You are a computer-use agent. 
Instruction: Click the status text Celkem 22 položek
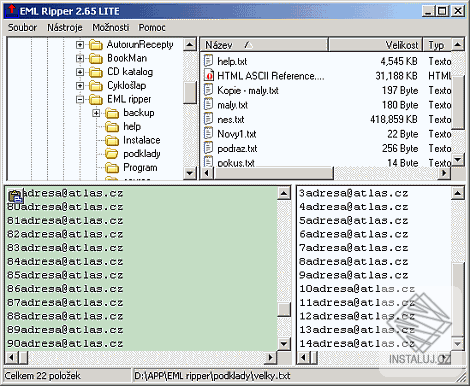point(42,376)
